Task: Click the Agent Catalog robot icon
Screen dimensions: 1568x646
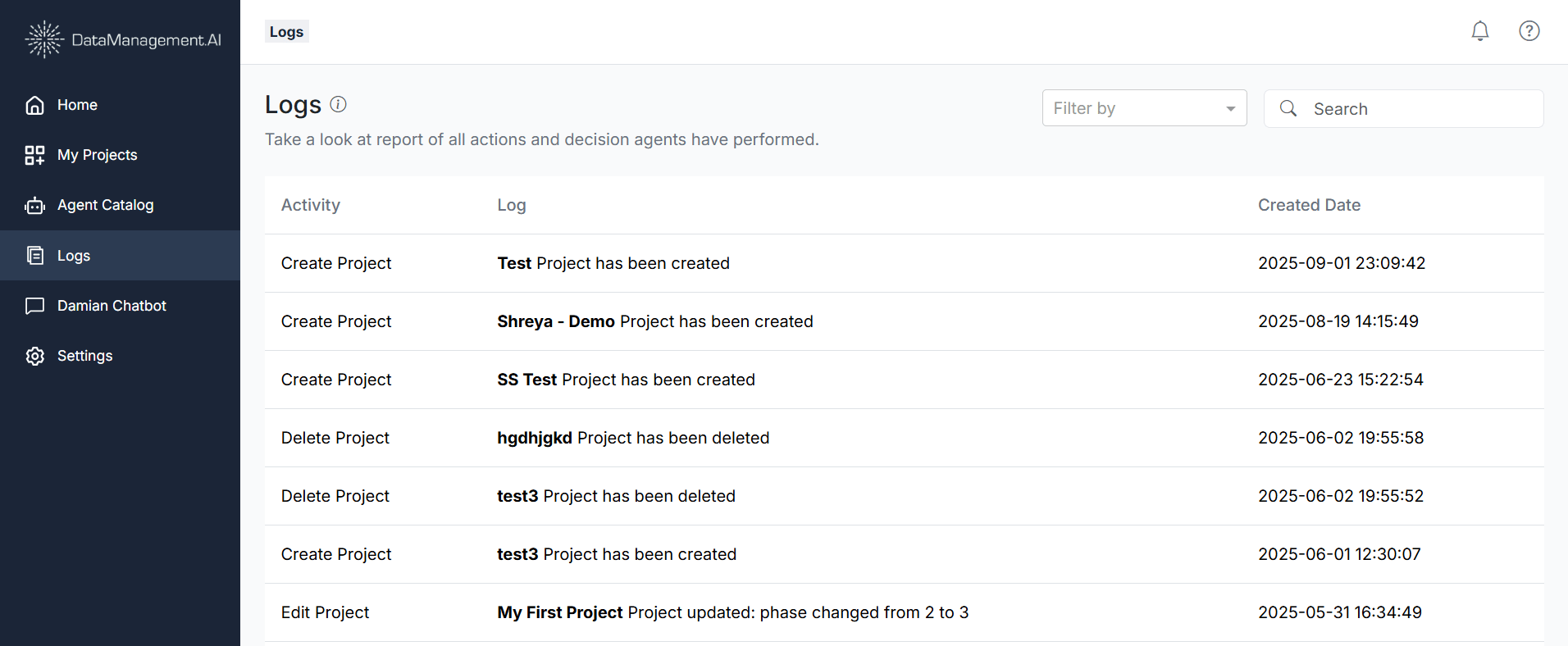Action: 34,206
